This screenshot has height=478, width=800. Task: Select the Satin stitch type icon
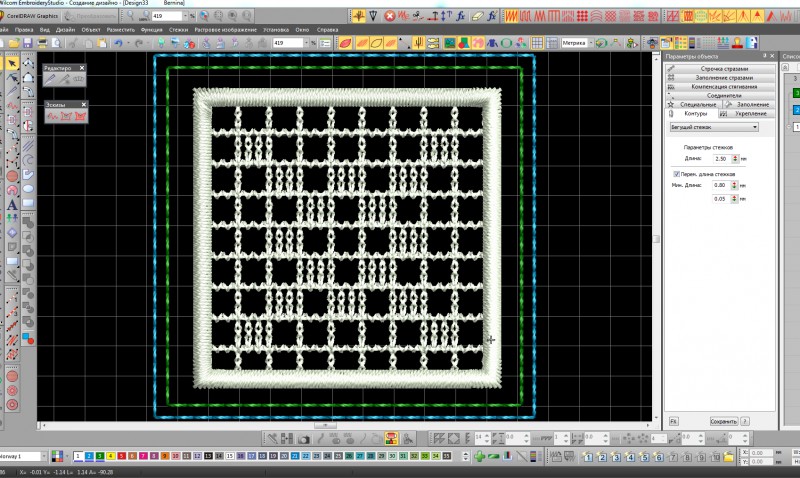511,16
